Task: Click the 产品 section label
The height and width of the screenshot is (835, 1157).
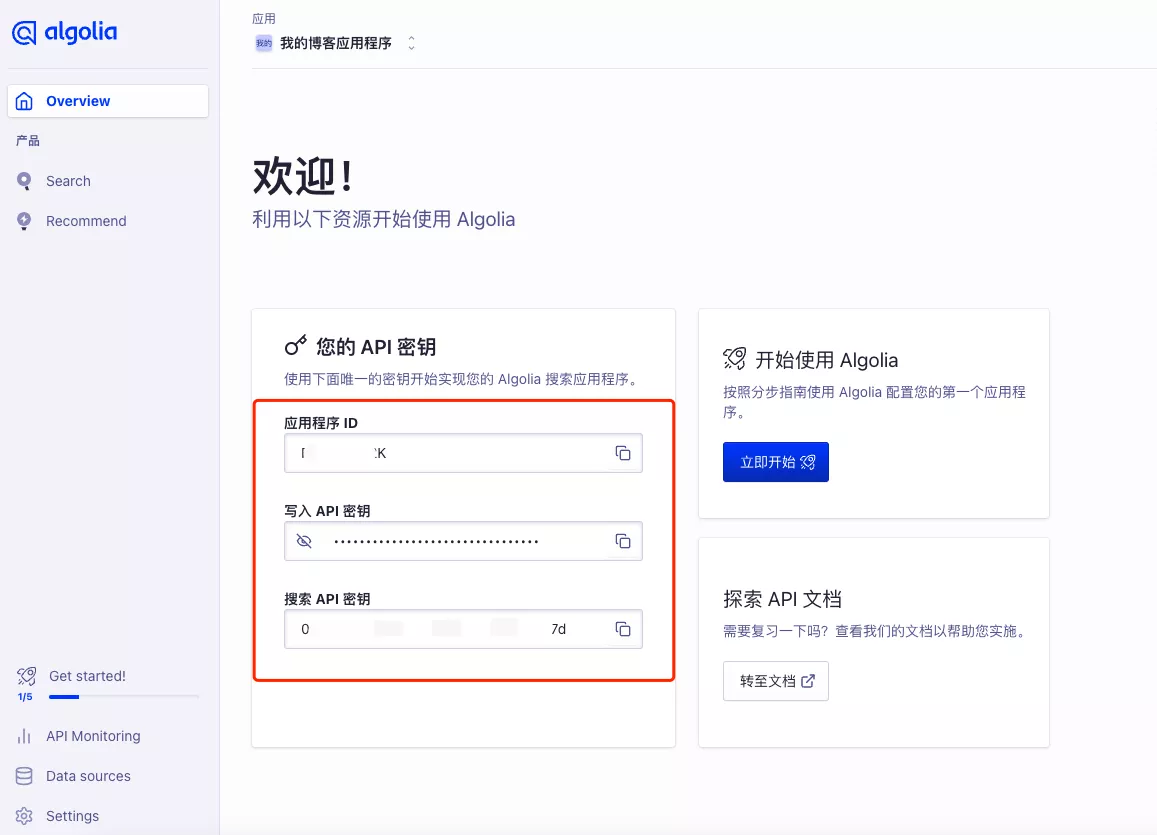Action: coord(28,141)
